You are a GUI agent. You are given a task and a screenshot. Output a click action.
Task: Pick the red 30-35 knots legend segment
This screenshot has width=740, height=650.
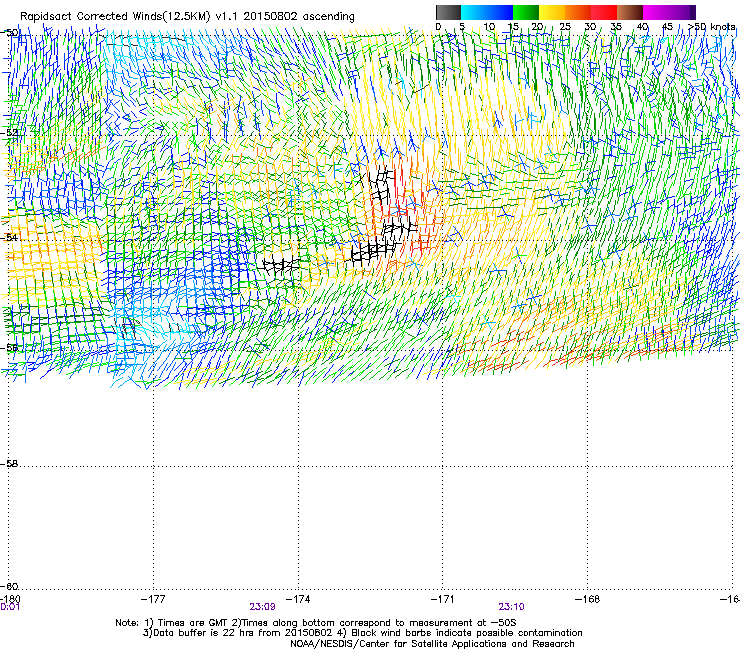604,12
